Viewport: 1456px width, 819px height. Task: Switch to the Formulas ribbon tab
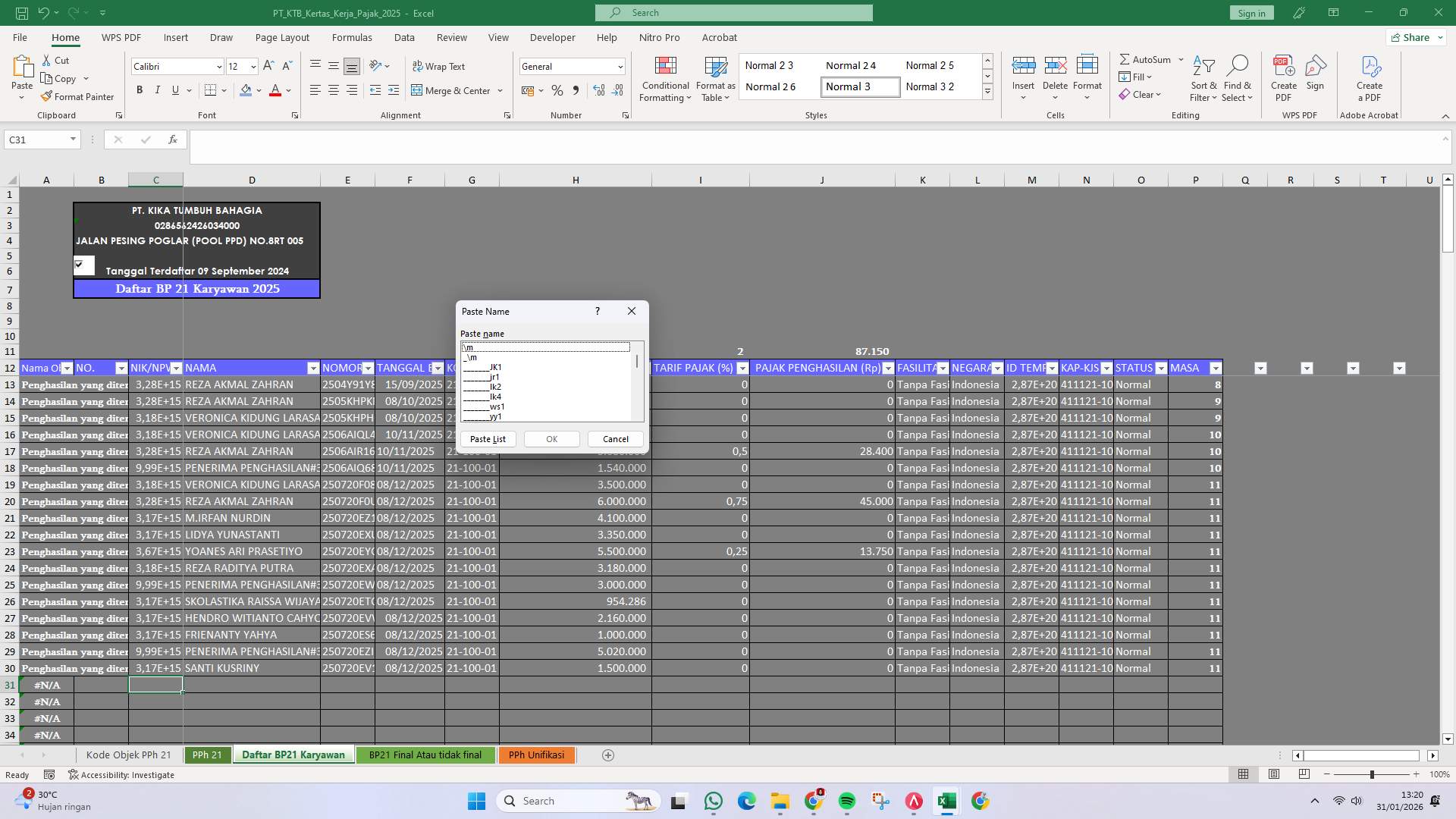353,37
